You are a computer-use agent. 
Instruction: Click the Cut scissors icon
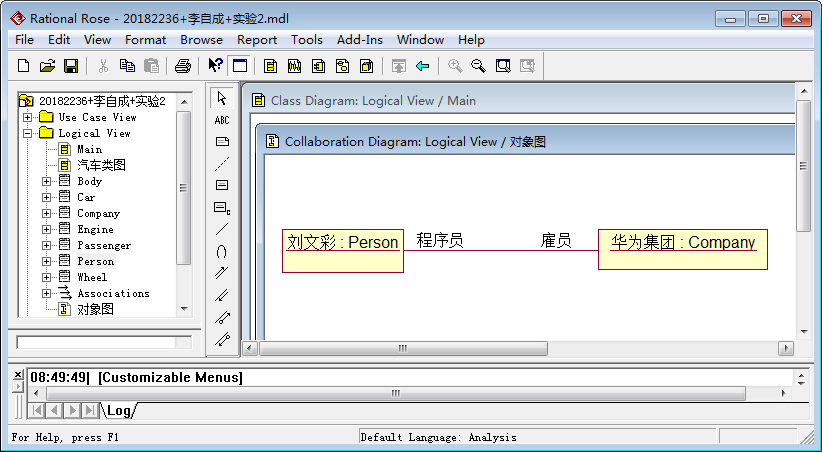click(103, 66)
